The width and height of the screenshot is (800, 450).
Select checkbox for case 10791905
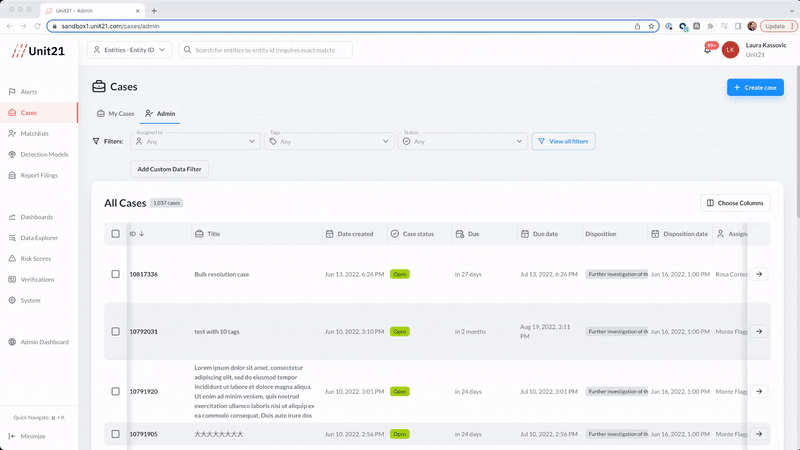(116, 434)
